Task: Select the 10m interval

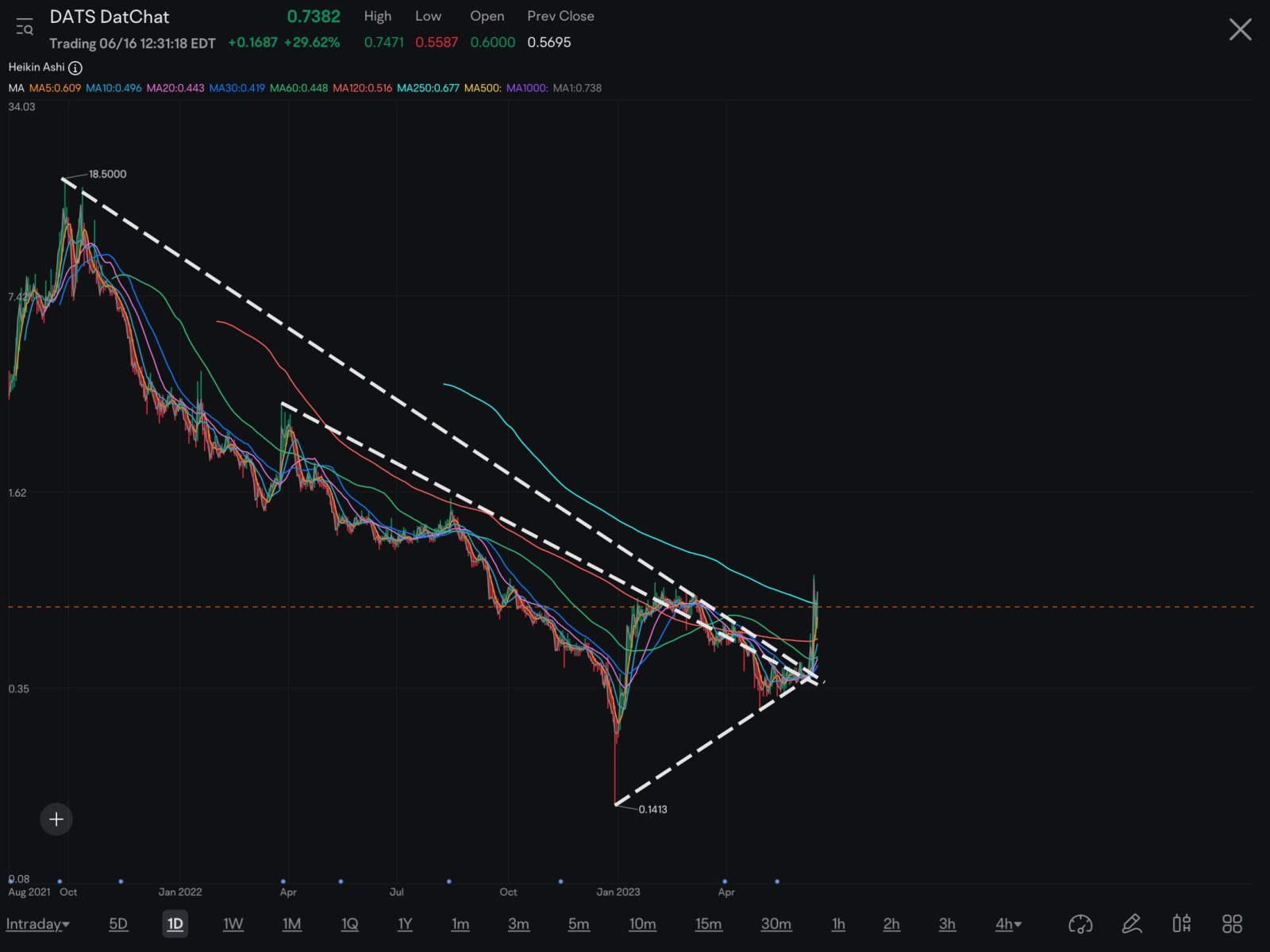Action: click(642, 924)
